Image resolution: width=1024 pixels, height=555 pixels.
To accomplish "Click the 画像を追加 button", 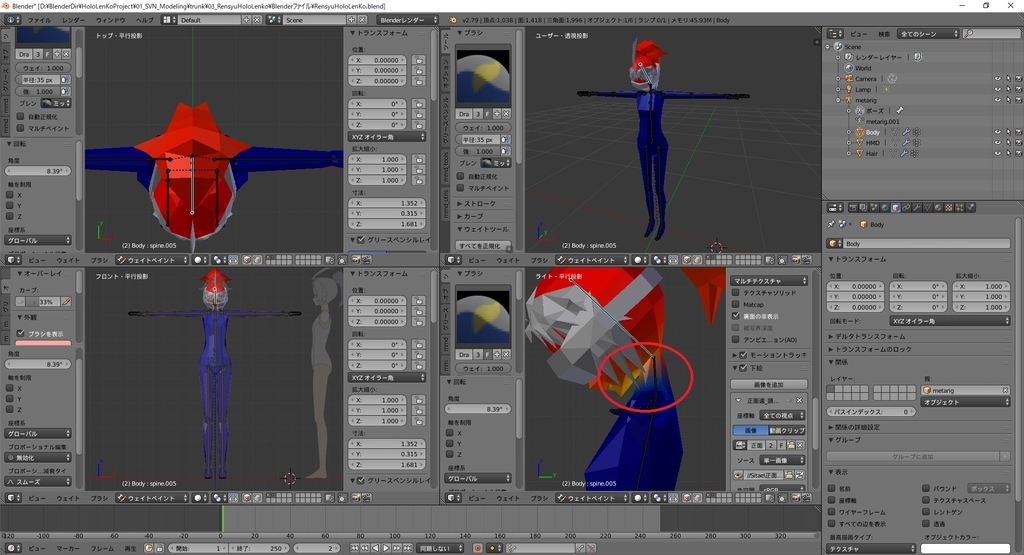I will click(x=769, y=385).
